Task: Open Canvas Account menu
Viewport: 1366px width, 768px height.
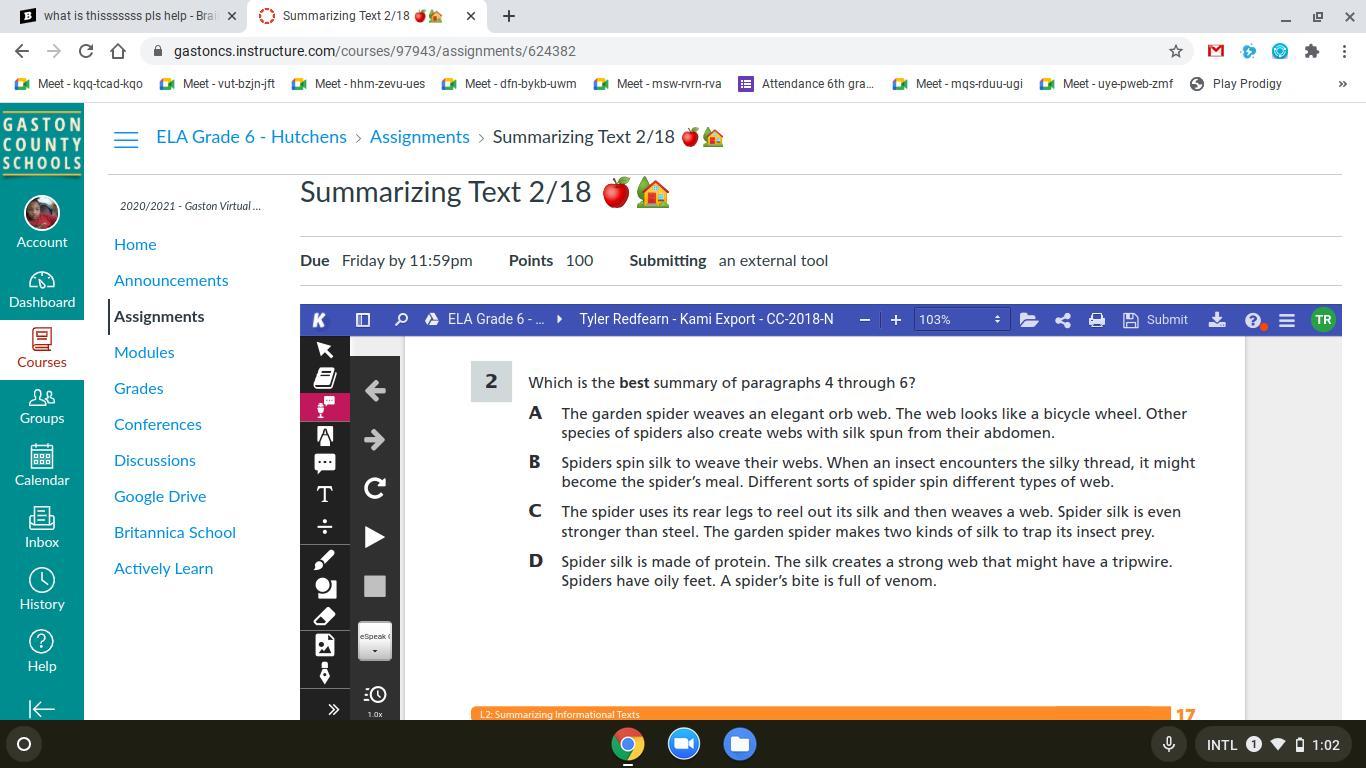Action: tap(42, 222)
